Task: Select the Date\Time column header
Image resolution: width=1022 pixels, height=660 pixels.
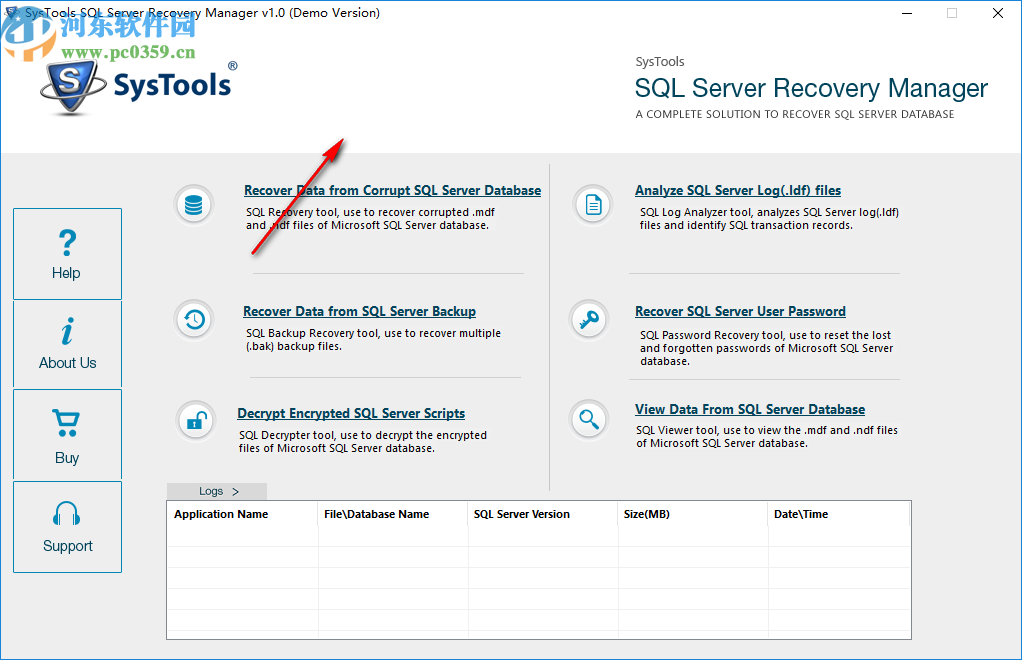Action: tap(800, 513)
